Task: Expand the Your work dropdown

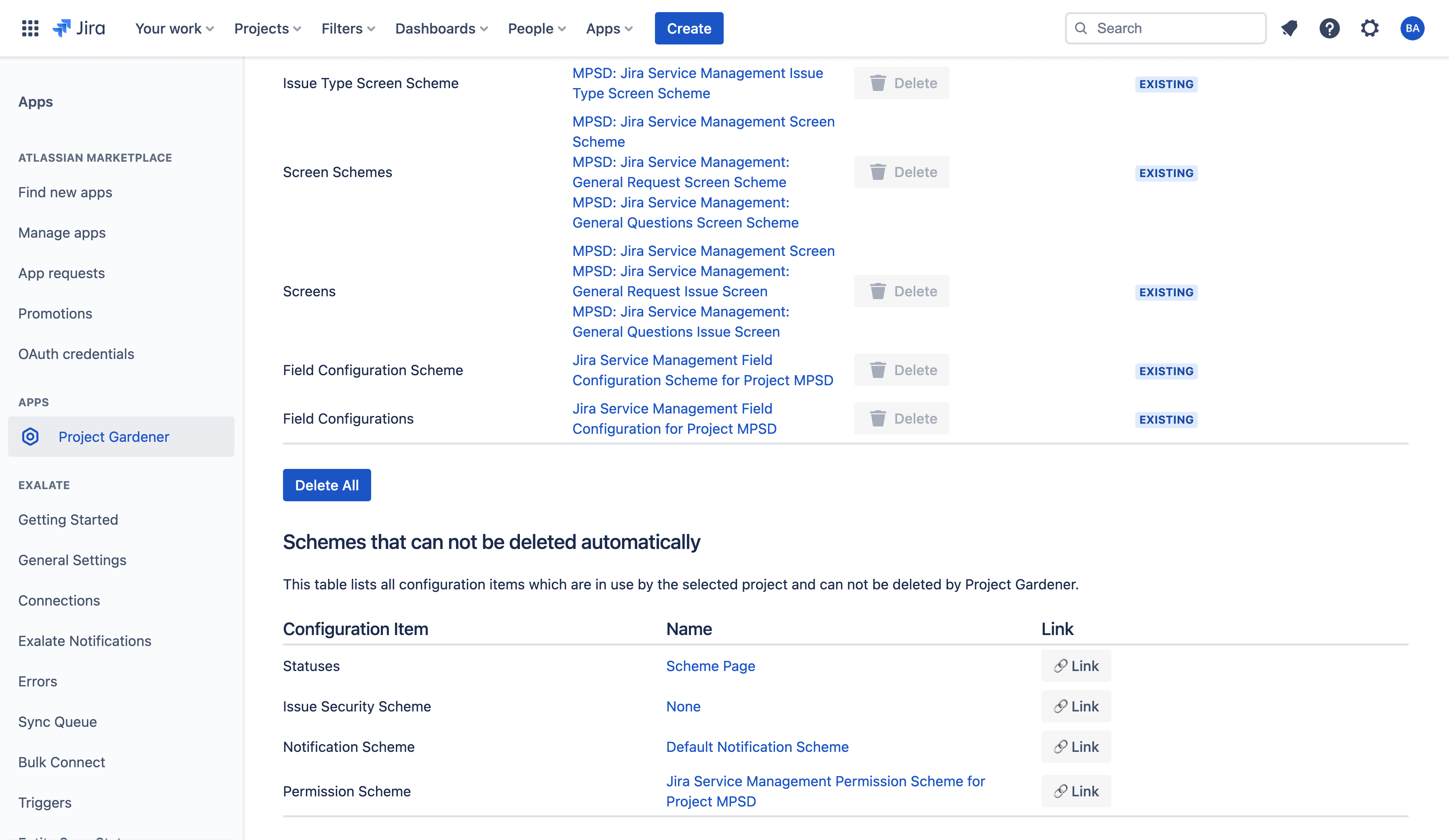Action: (x=174, y=28)
